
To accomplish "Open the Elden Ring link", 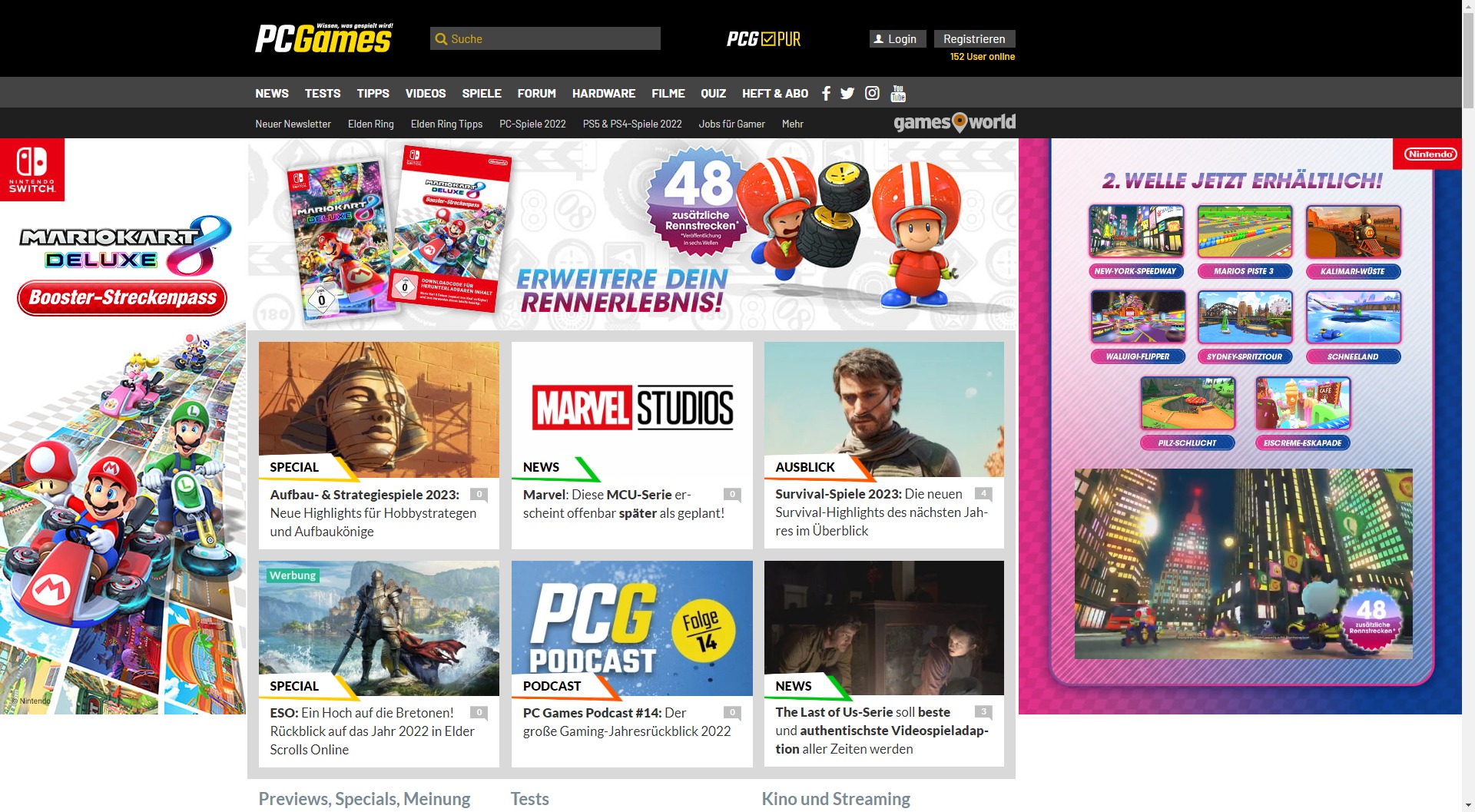I will 370,124.
